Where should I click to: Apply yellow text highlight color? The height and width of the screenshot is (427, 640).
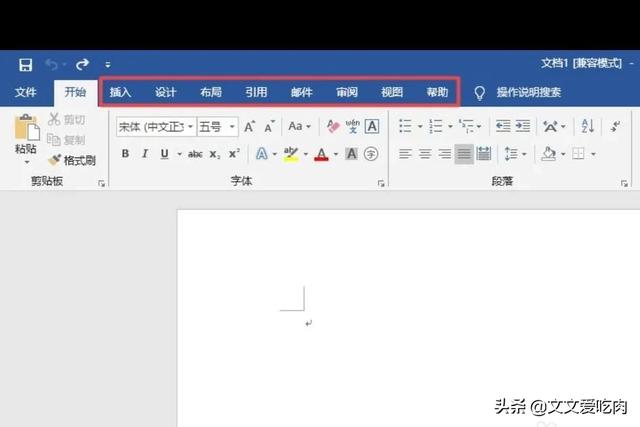pos(291,154)
